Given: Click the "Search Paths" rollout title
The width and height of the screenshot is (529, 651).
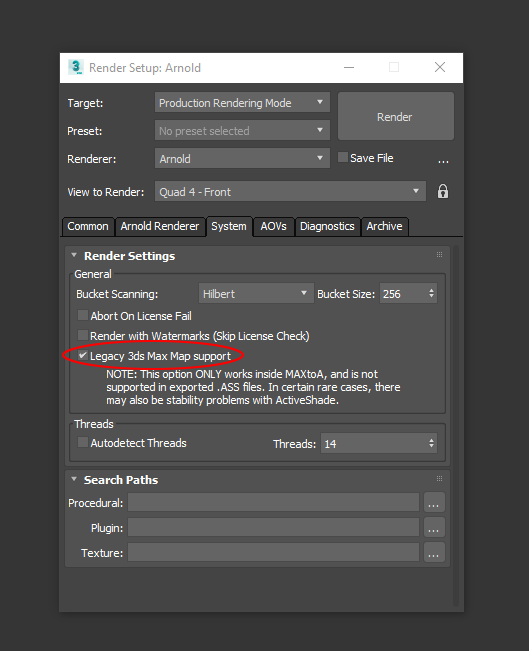Looking at the screenshot, I should pos(121,480).
